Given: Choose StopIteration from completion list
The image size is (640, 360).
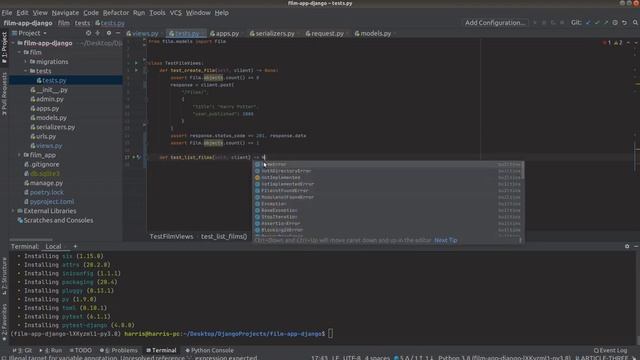Looking at the screenshot, I should pos(387,217).
